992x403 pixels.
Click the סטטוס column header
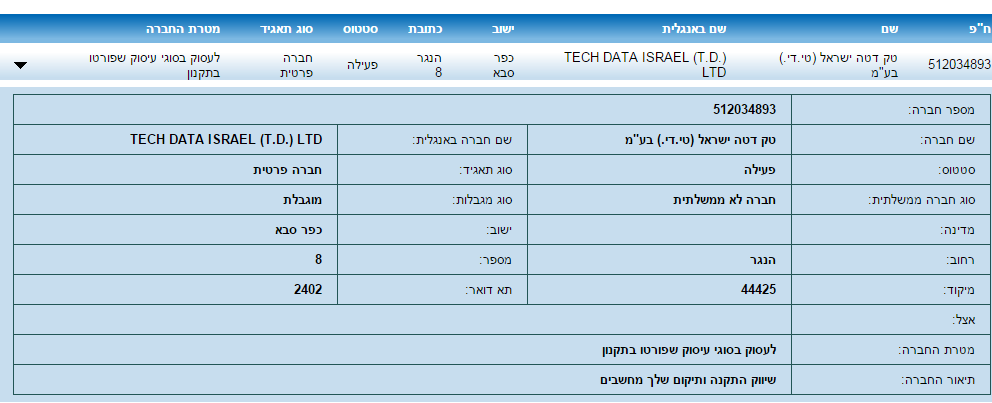click(361, 29)
